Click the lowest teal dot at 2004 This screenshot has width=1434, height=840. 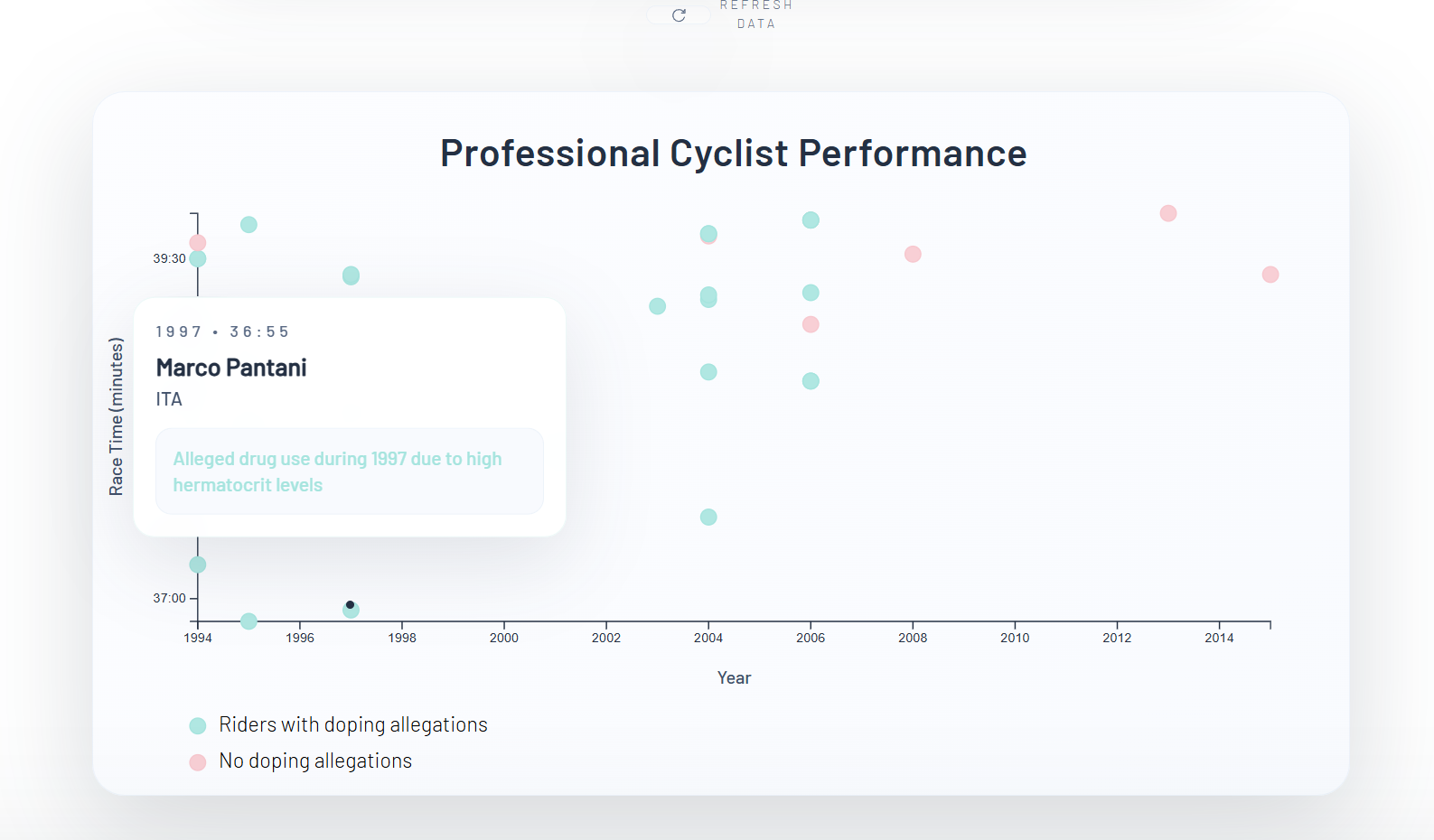[x=708, y=517]
